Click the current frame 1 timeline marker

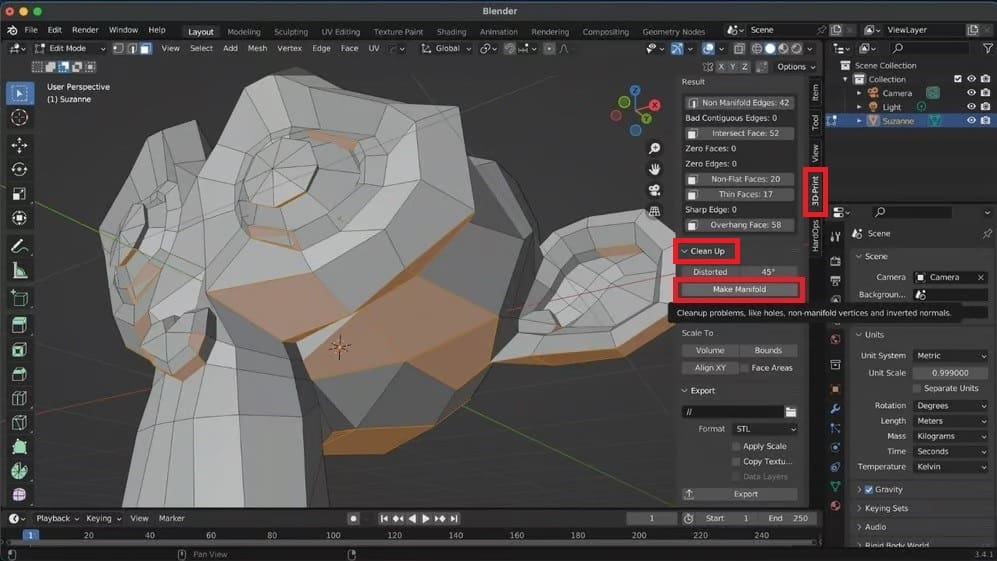tap(30, 536)
